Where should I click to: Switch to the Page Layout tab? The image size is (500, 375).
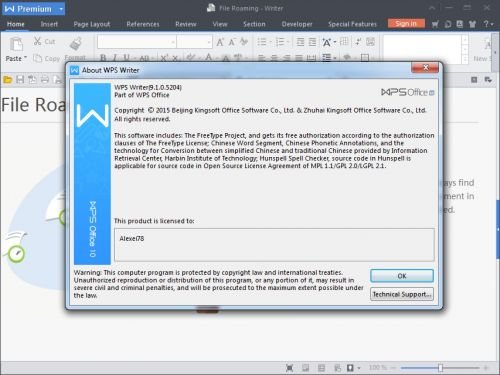pos(92,24)
